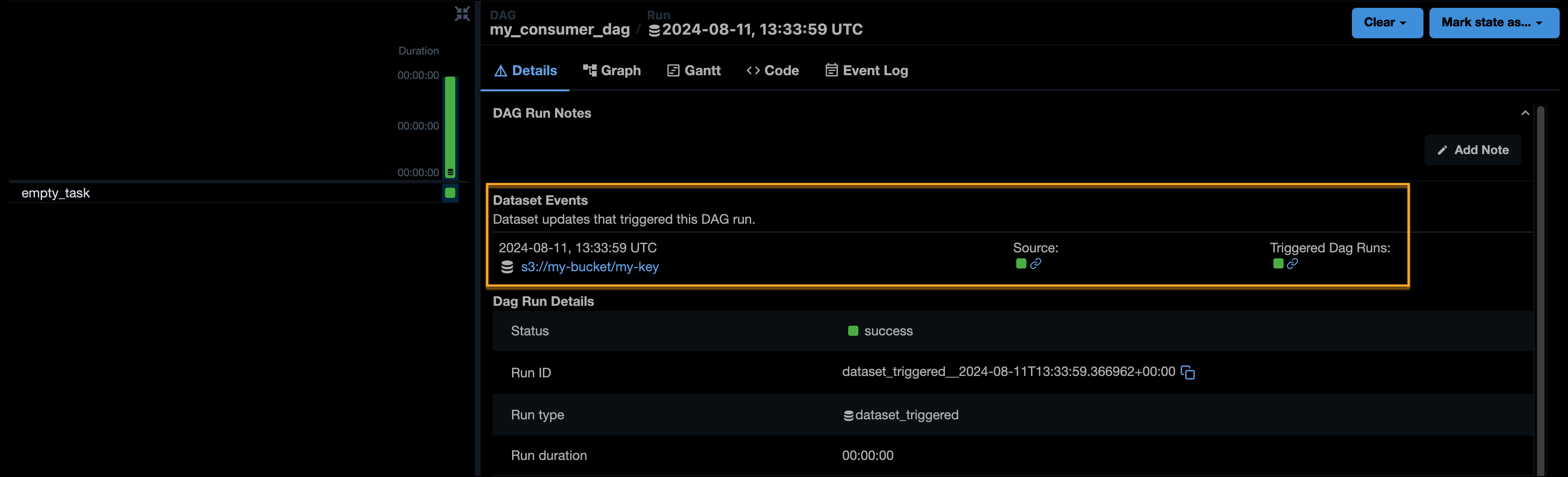Select the green status square for empty_task
The height and width of the screenshot is (477, 1568).
(x=450, y=193)
